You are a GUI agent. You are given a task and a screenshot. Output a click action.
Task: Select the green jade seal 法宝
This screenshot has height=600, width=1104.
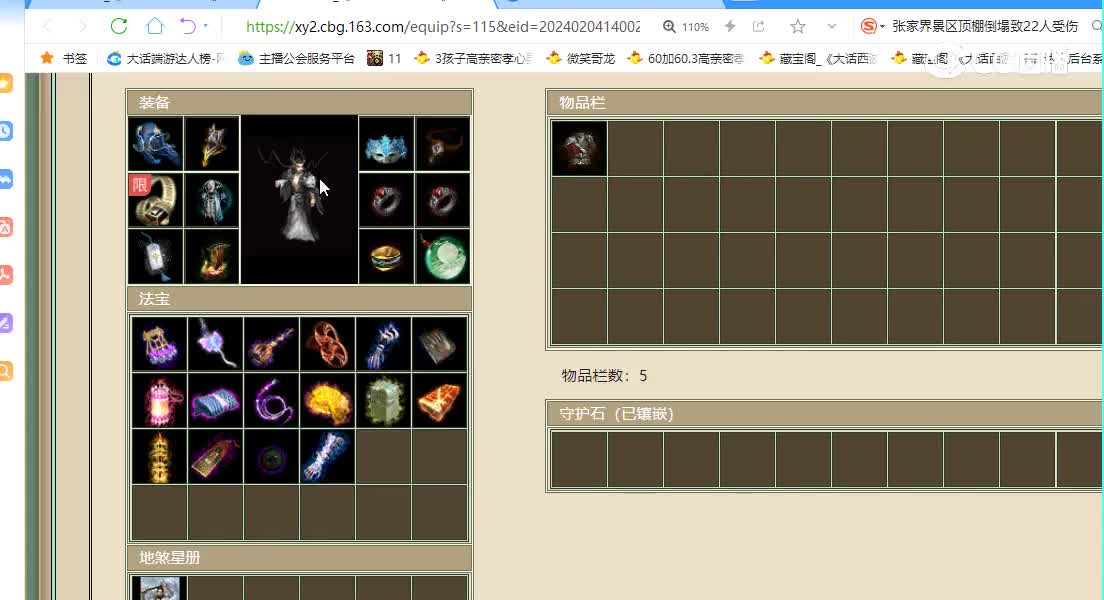click(384, 401)
